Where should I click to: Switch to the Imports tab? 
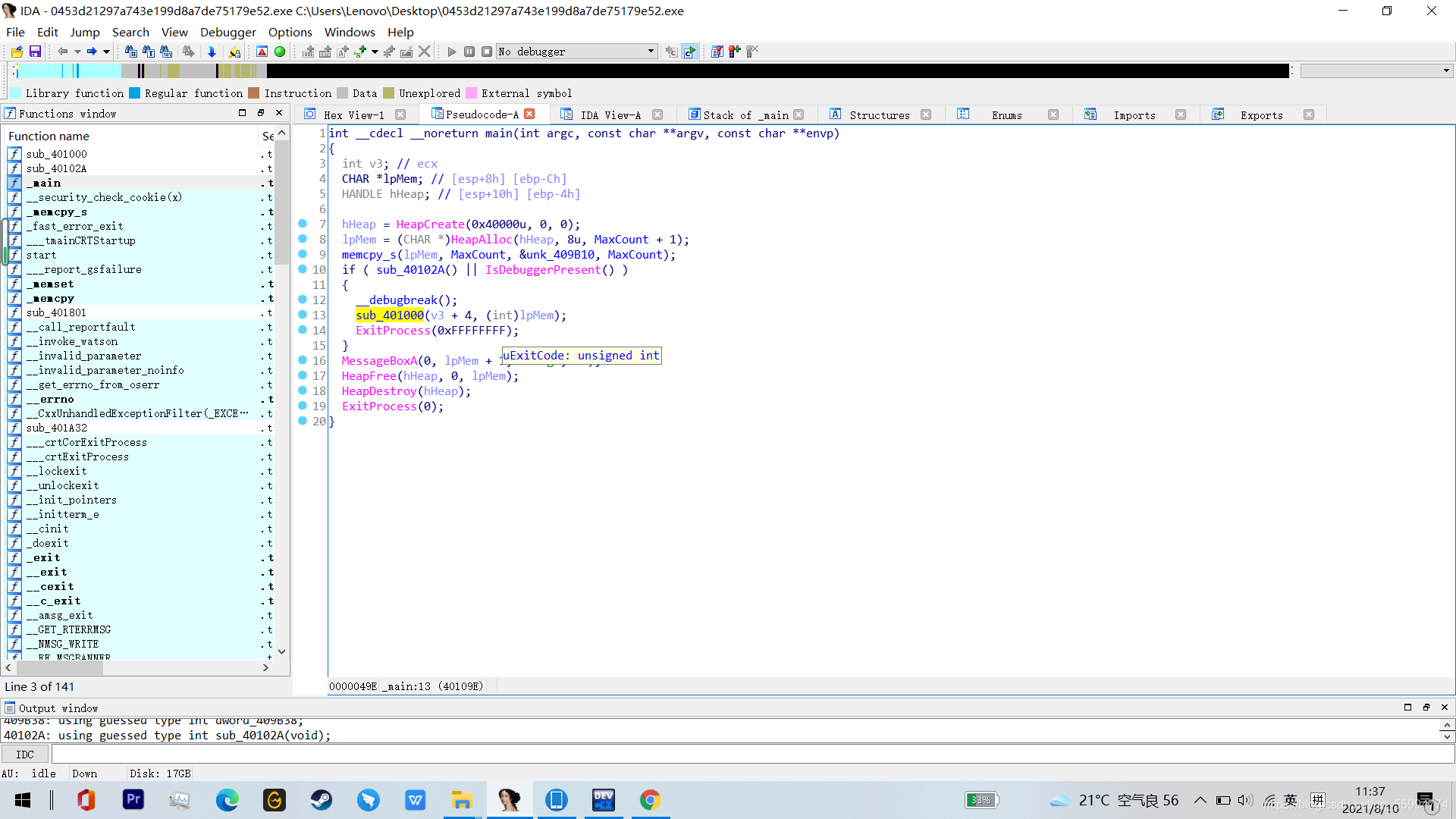coord(1134,115)
